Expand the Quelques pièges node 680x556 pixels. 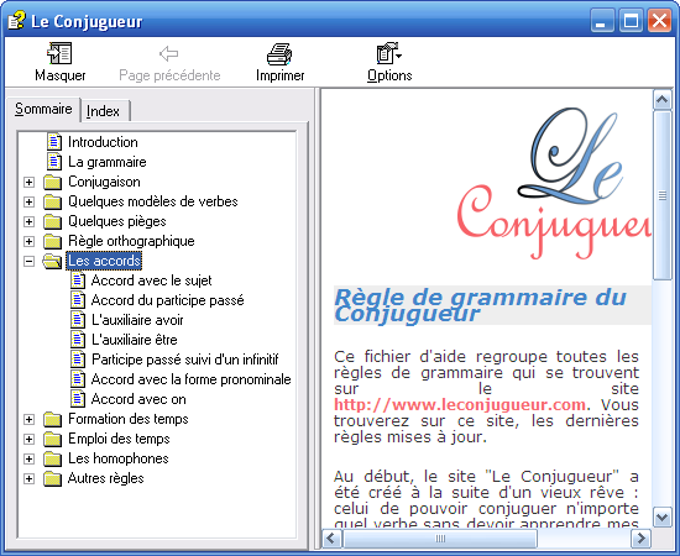coord(29,222)
